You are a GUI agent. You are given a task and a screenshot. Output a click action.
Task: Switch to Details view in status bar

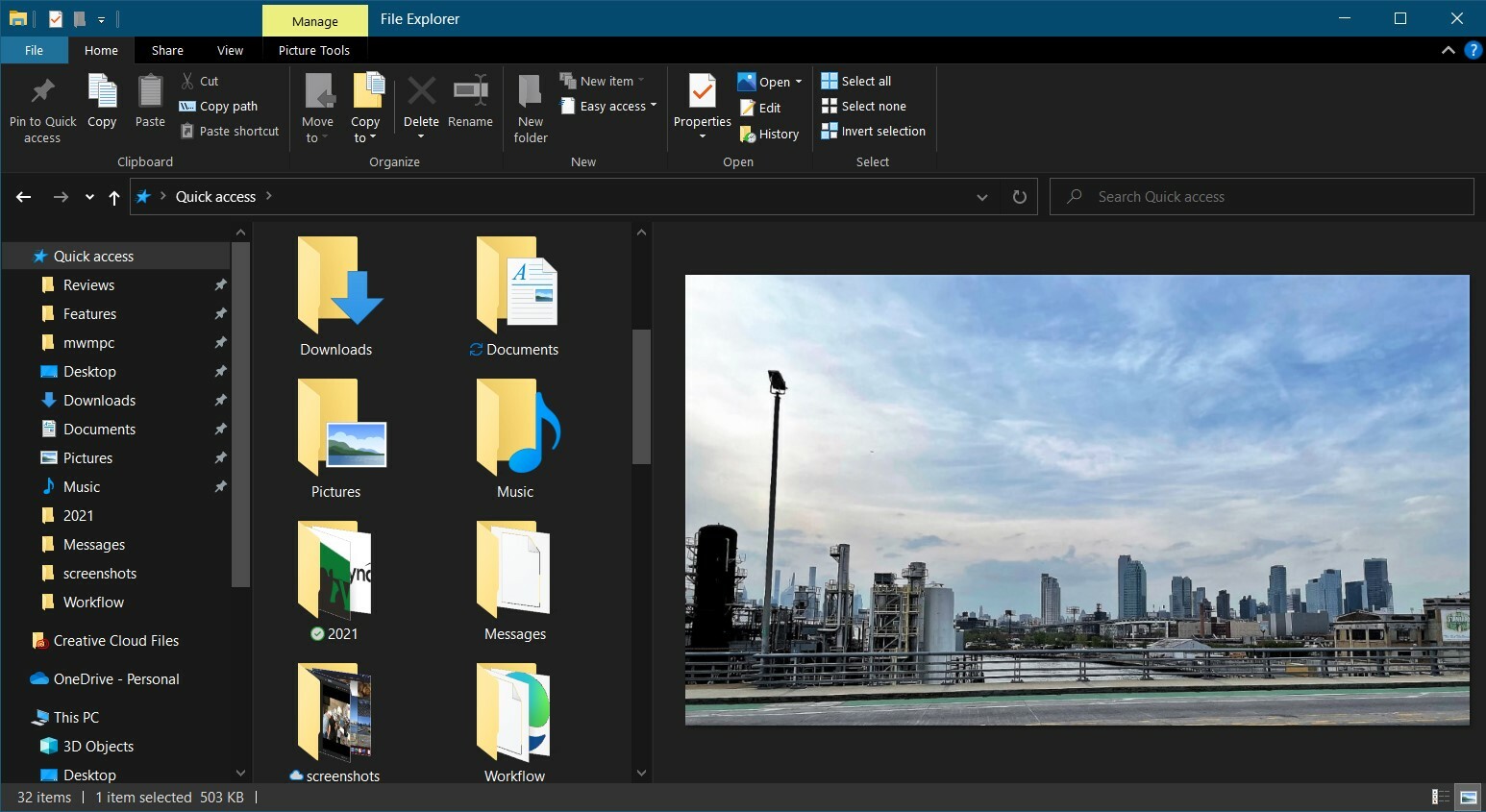coord(1440,797)
